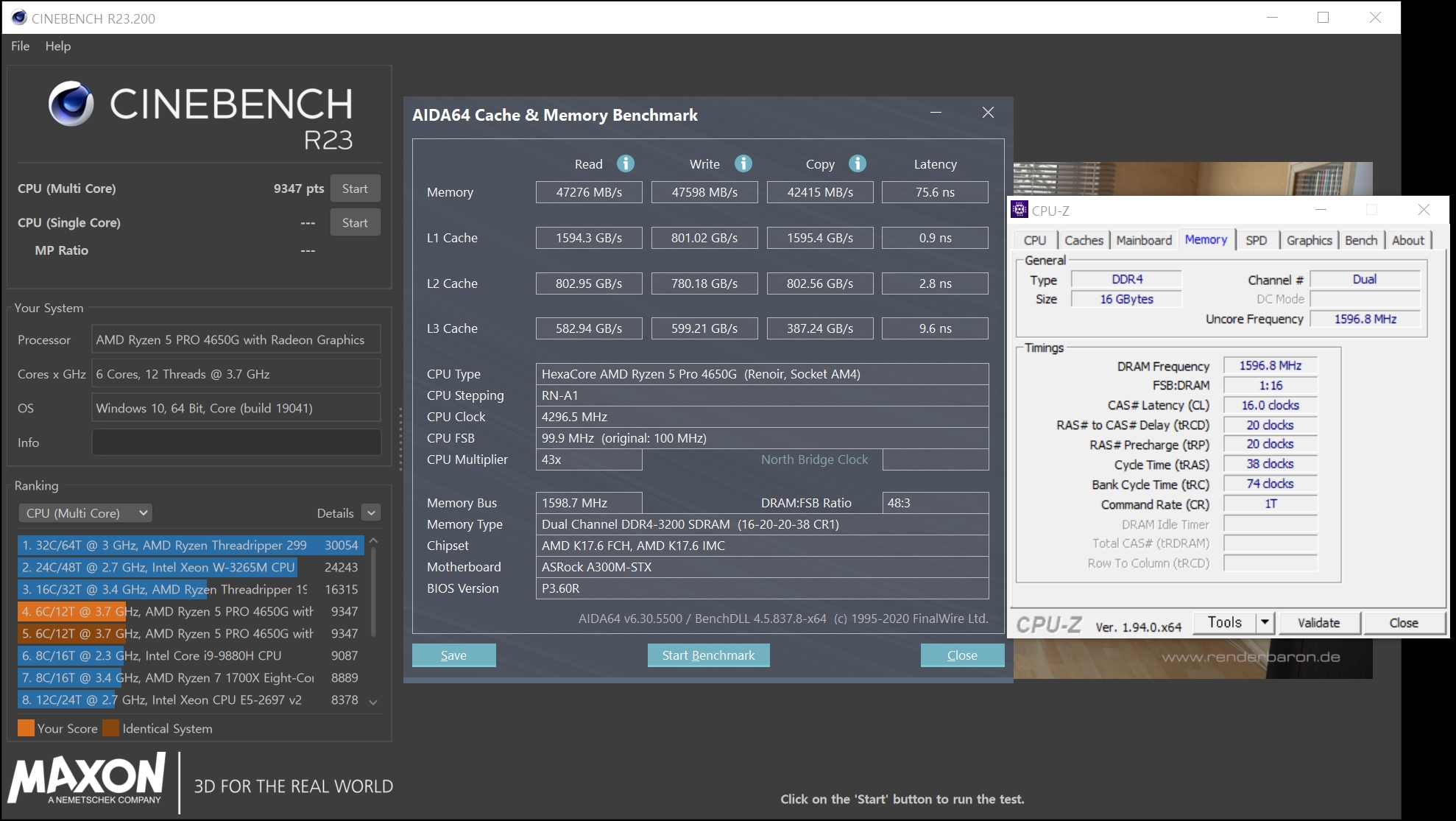Click the Read info icon
The image size is (1456, 821).
click(626, 163)
